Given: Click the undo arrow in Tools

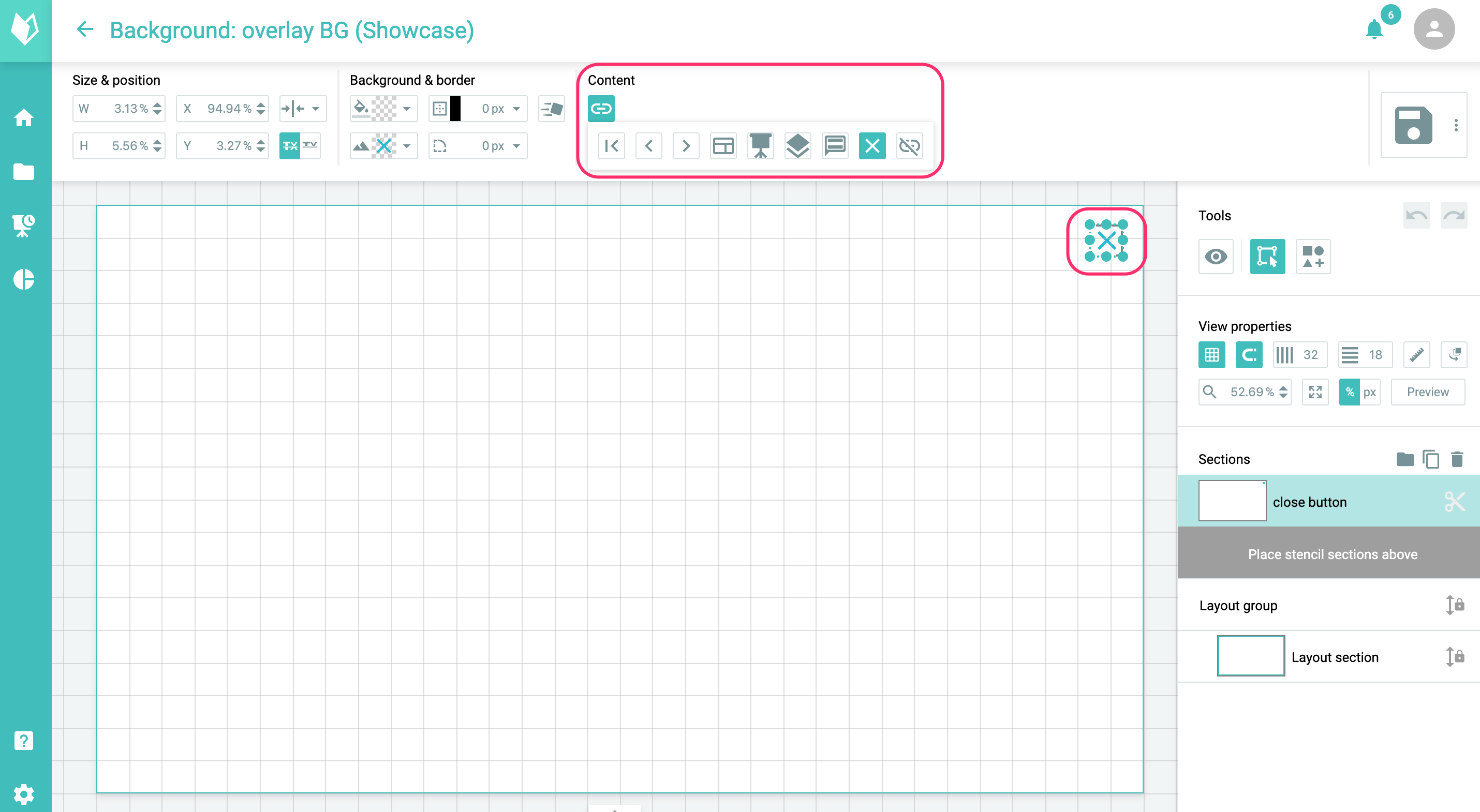Looking at the screenshot, I should tap(1416, 215).
